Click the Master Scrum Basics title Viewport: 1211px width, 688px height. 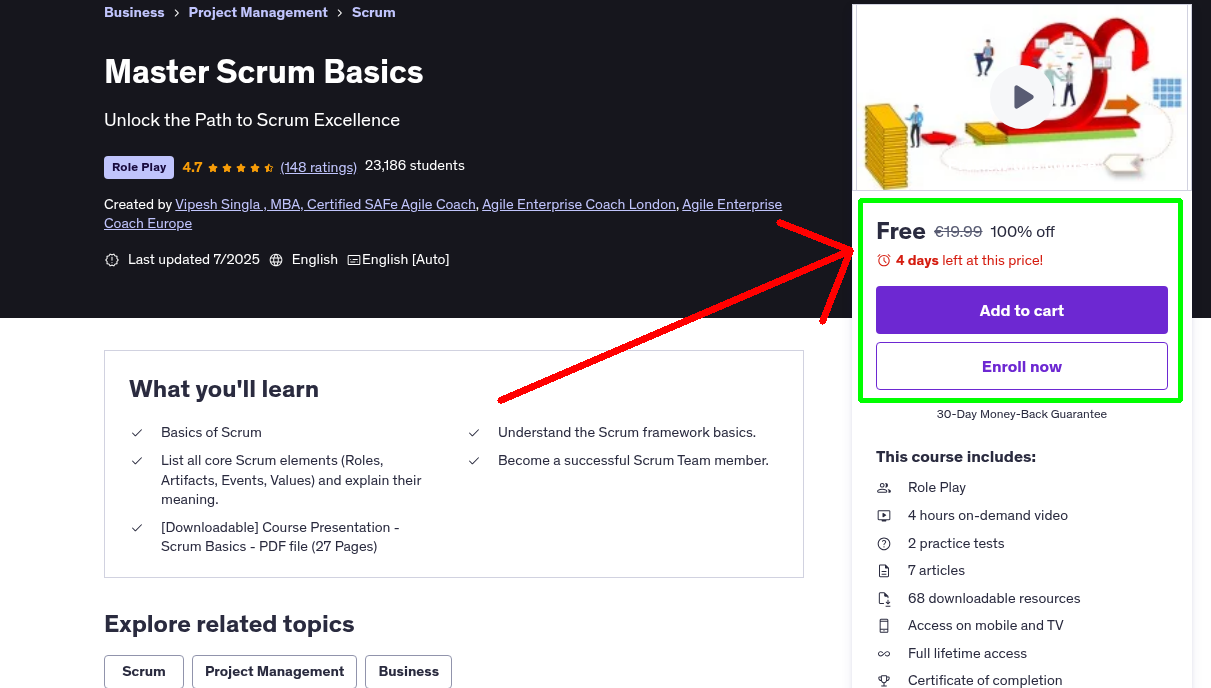coord(264,72)
